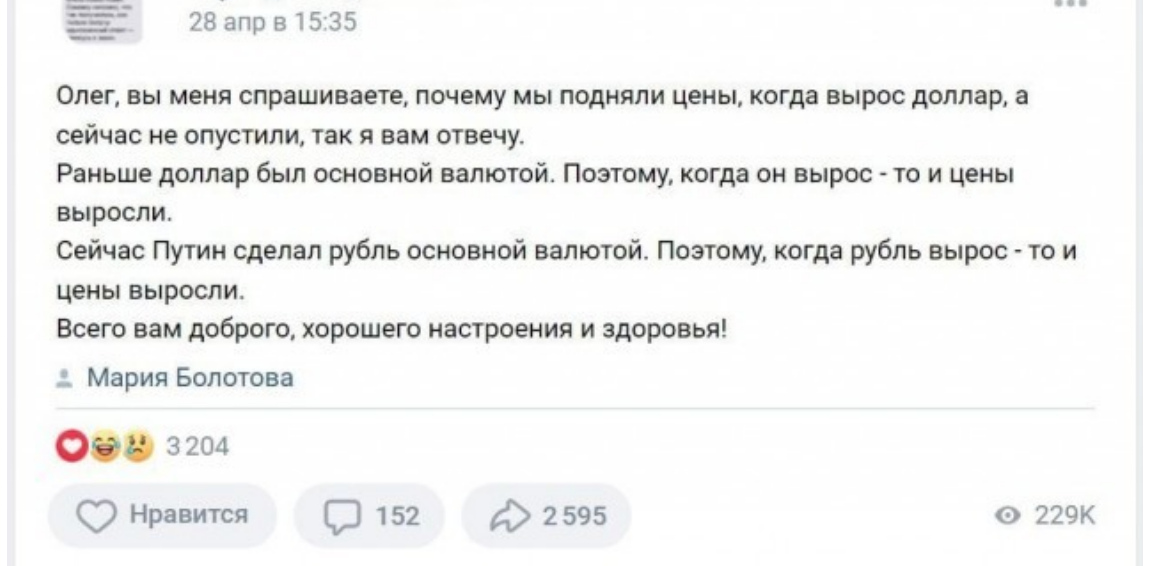Show who reacted via the 3 204 count
Screen dimensions: 1150x566
[197, 446]
